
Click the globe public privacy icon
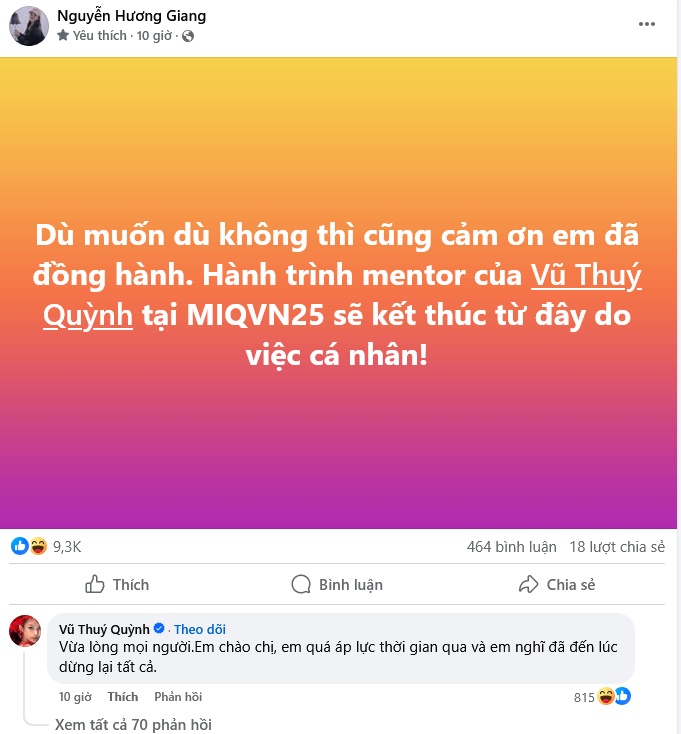tap(188, 36)
